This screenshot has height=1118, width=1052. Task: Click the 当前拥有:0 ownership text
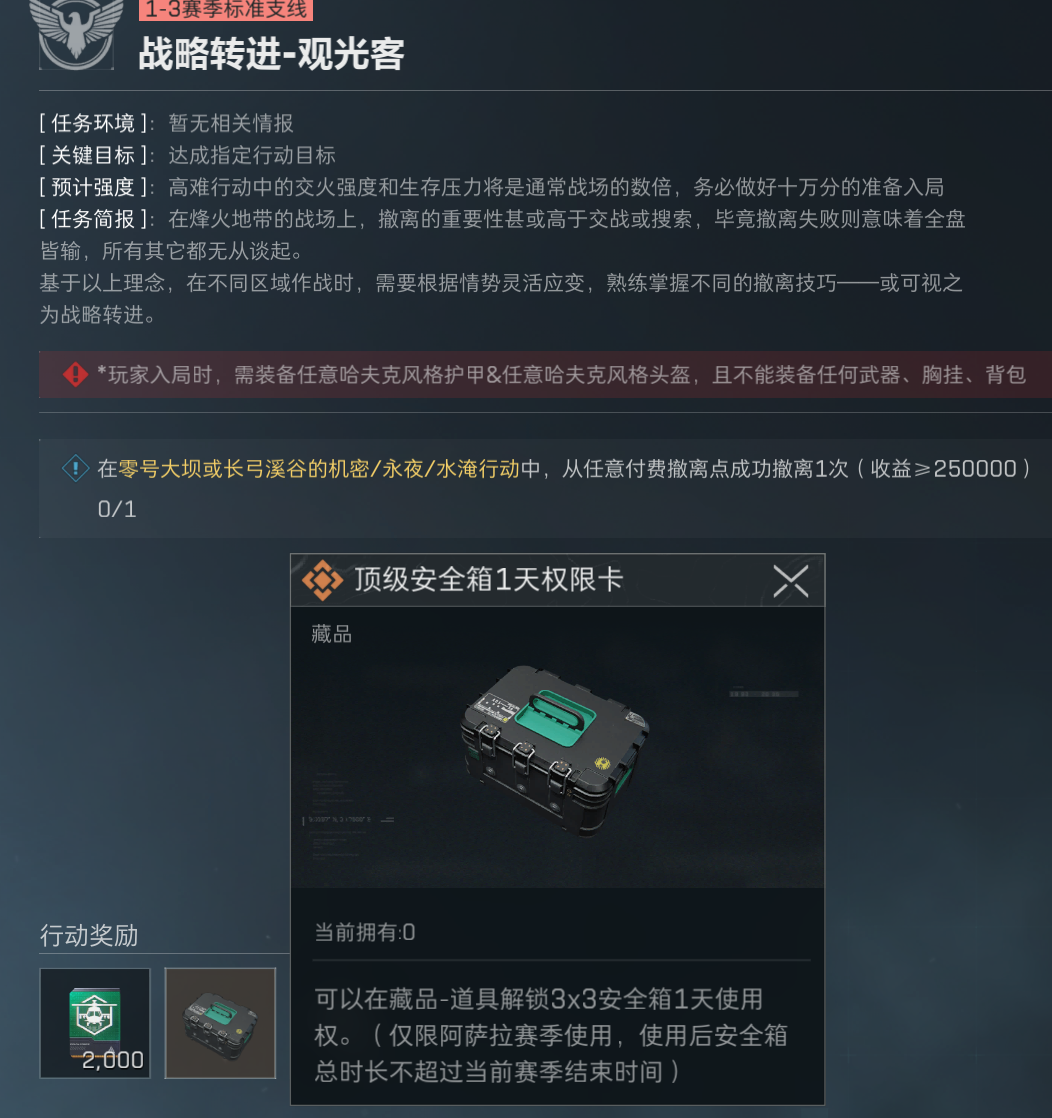(364, 932)
